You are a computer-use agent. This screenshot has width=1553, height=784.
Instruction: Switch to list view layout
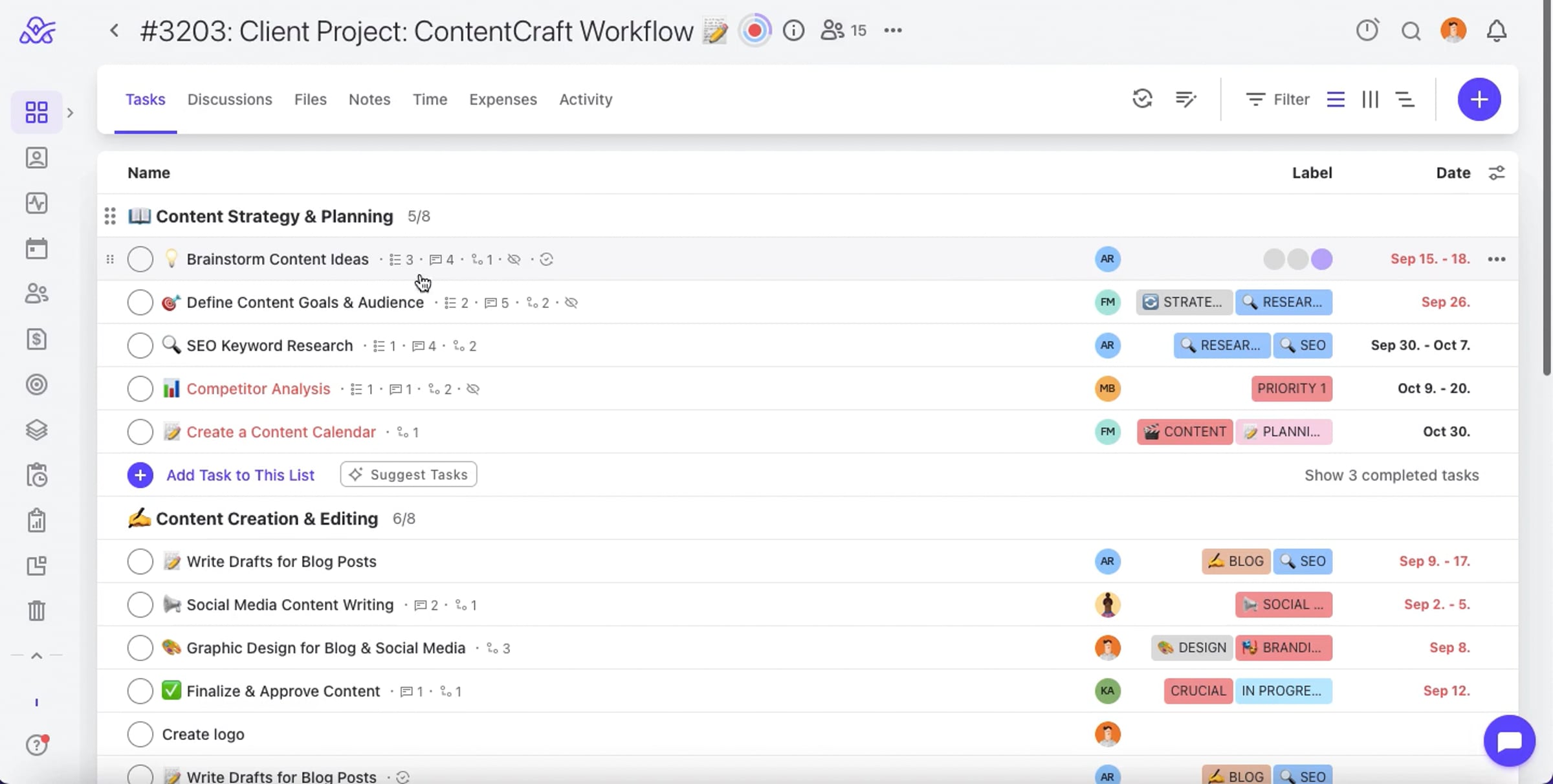click(1336, 99)
